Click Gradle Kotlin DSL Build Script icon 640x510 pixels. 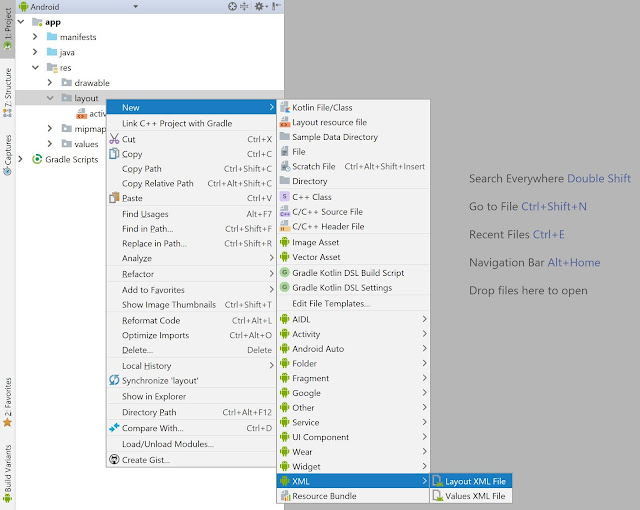[x=285, y=273]
